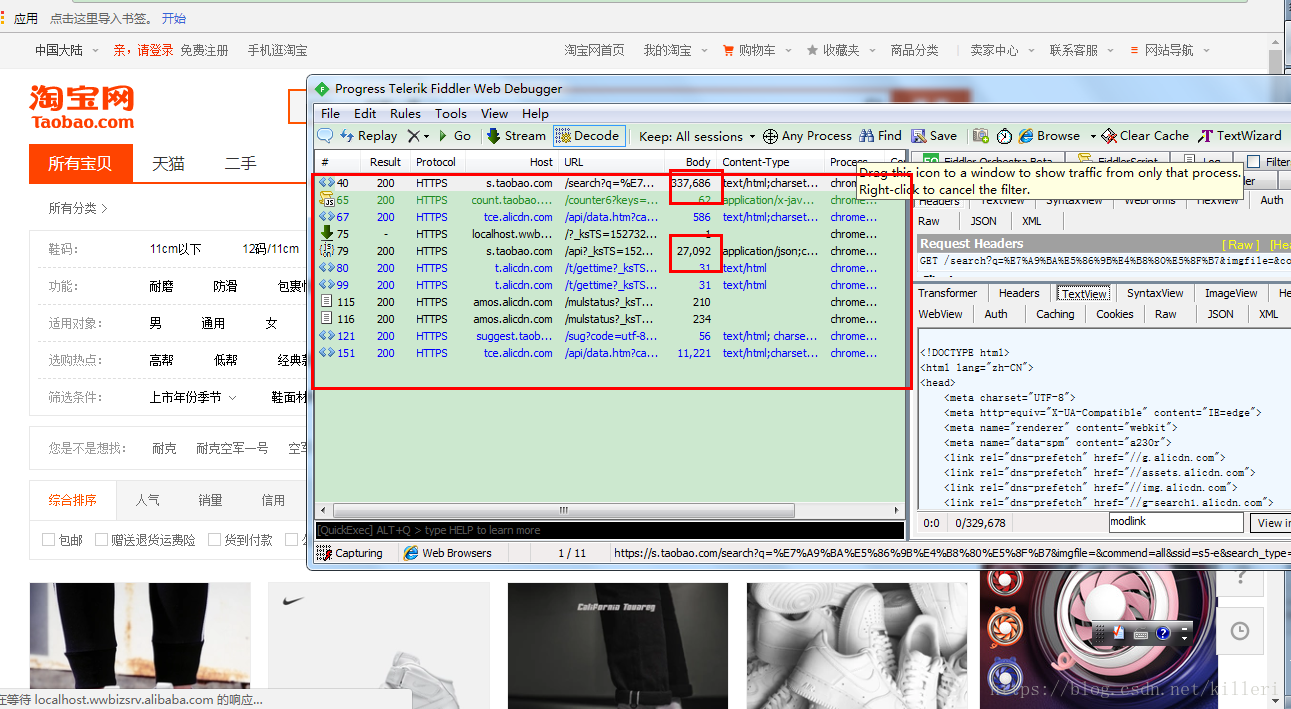Open the Keep: All sessions dropdown

[x=697, y=136]
